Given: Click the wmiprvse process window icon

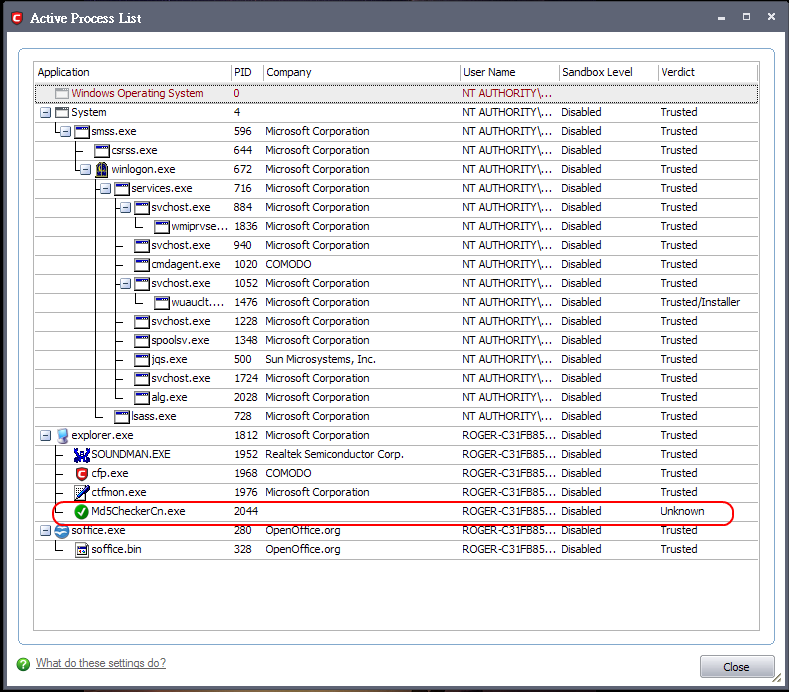Looking at the screenshot, I should (x=162, y=227).
